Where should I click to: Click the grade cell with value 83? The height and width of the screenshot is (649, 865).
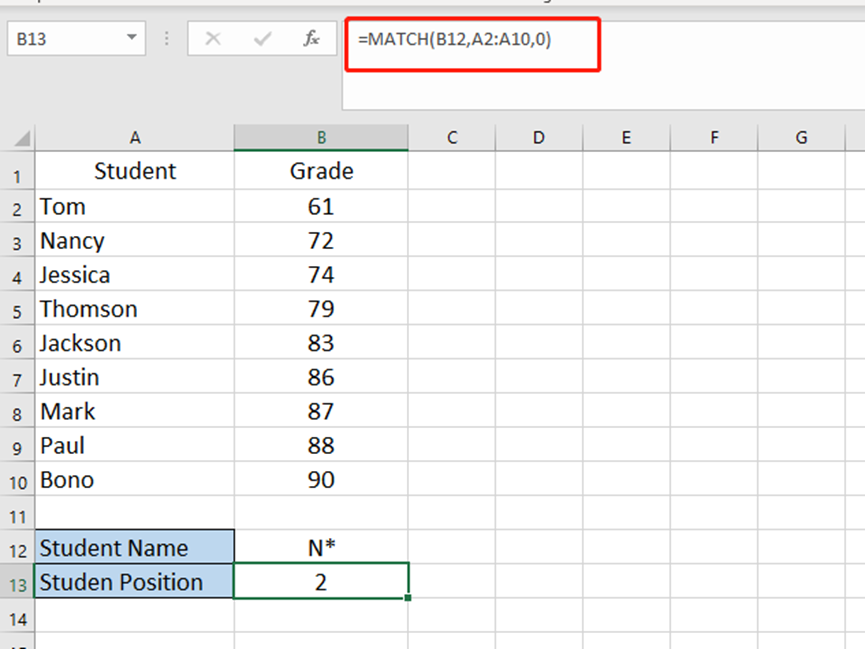321,343
